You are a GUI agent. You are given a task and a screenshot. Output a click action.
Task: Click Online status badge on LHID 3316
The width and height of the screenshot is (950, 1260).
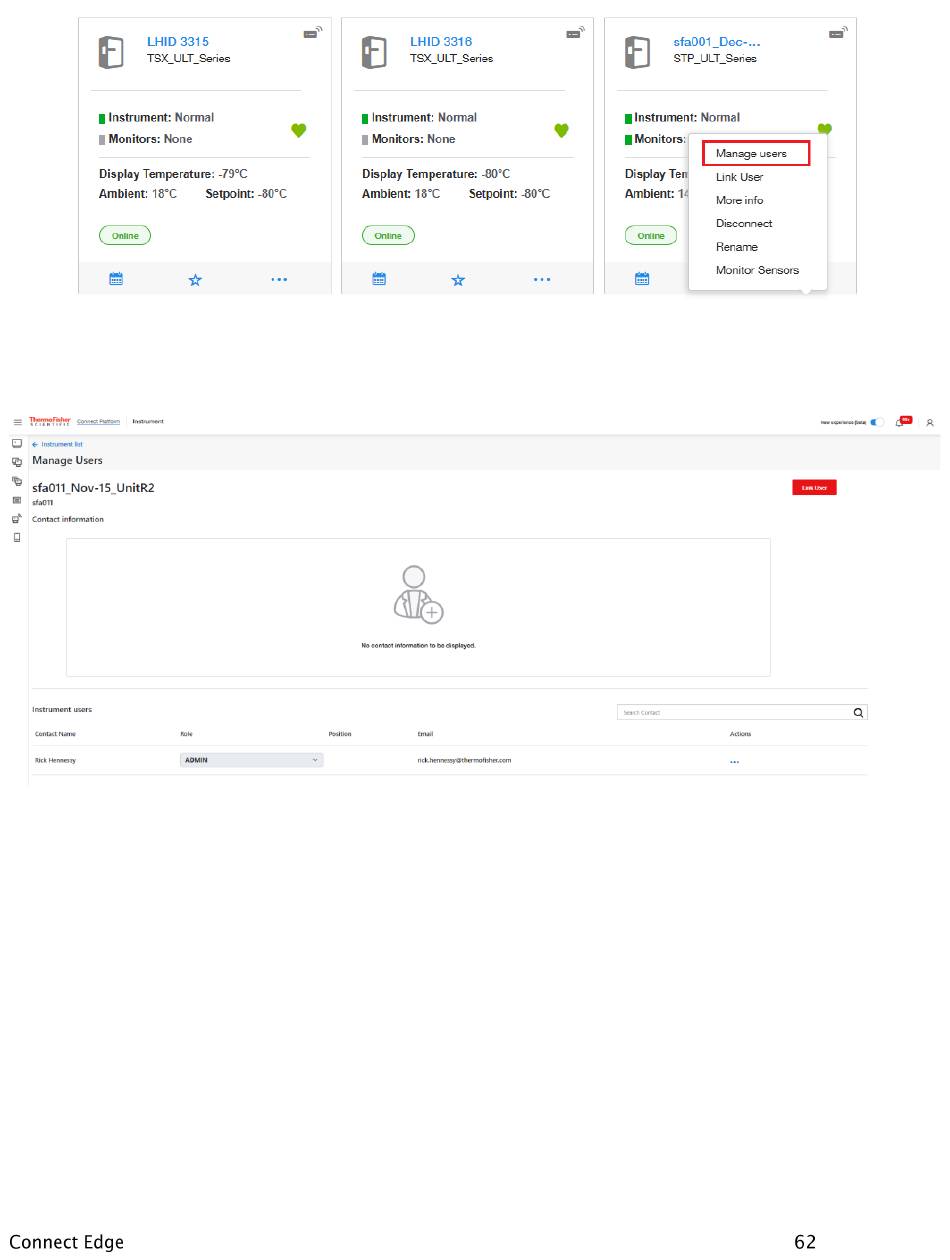tap(388, 236)
